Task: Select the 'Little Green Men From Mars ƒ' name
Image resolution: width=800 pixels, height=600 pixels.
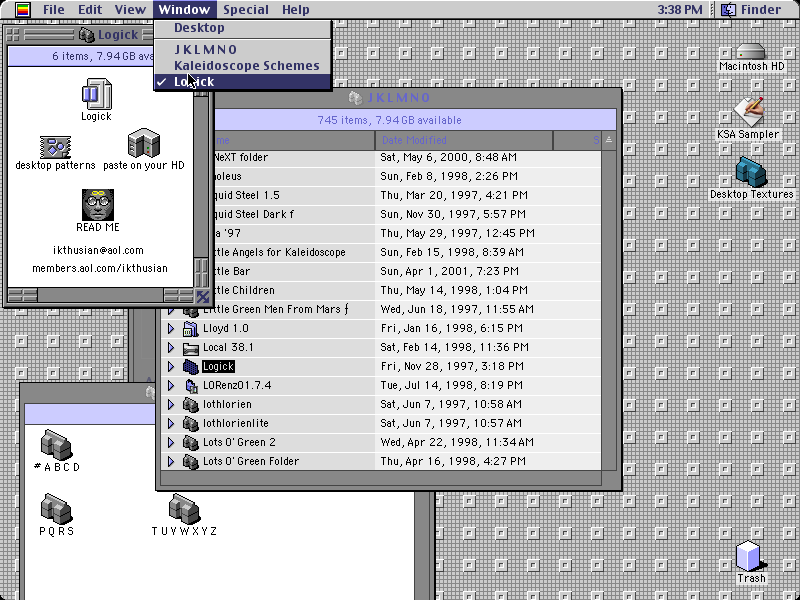Action: pos(276,310)
